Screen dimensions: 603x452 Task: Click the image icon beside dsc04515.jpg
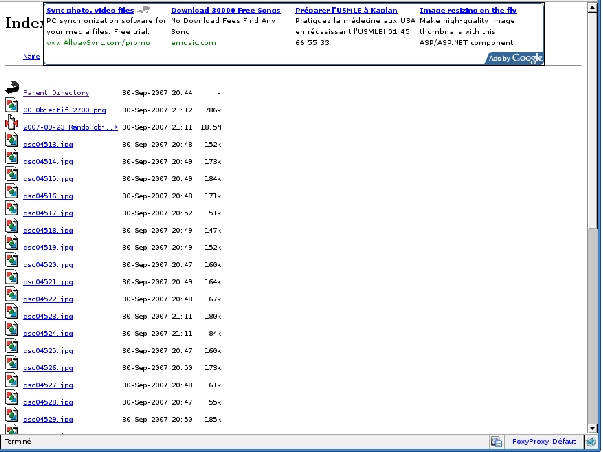point(12,173)
